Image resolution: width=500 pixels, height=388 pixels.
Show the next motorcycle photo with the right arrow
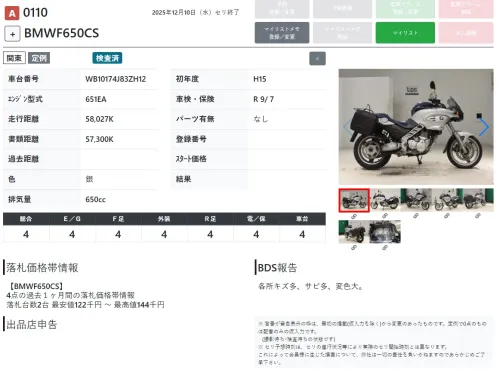(x=484, y=127)
